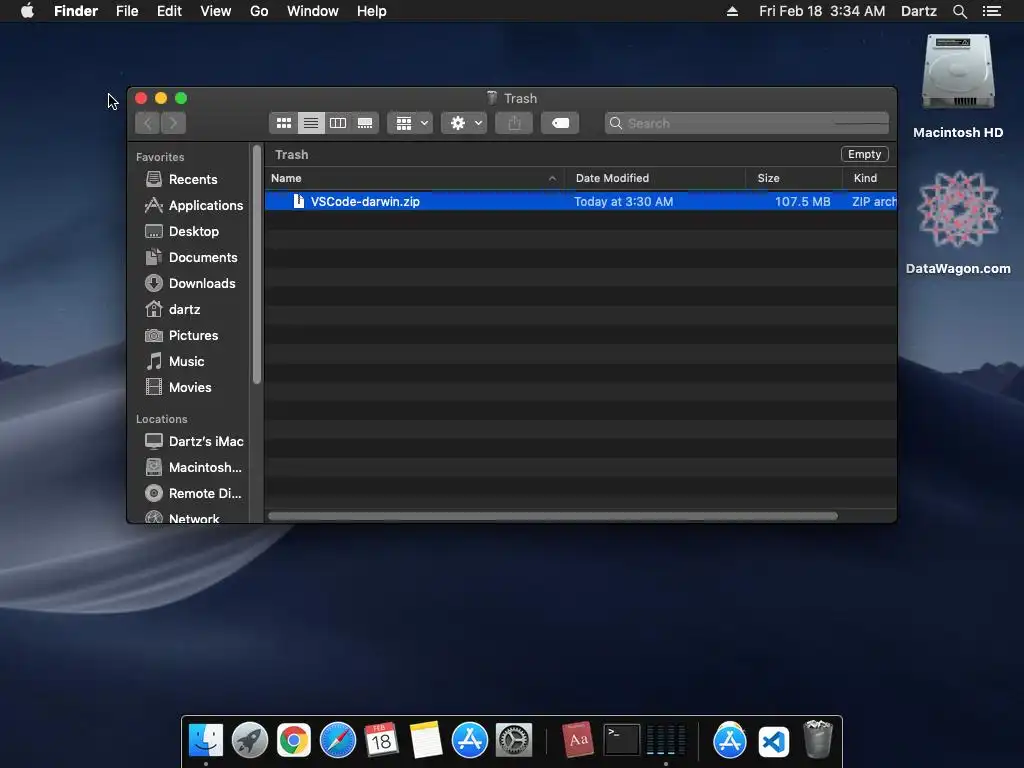Click the Edit Tags toolbar button
Screen dimensions: 1024x768
click(x=560, y=123)
